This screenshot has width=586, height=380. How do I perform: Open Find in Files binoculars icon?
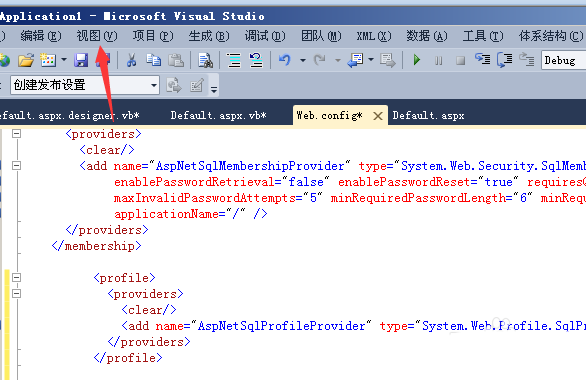205,60
